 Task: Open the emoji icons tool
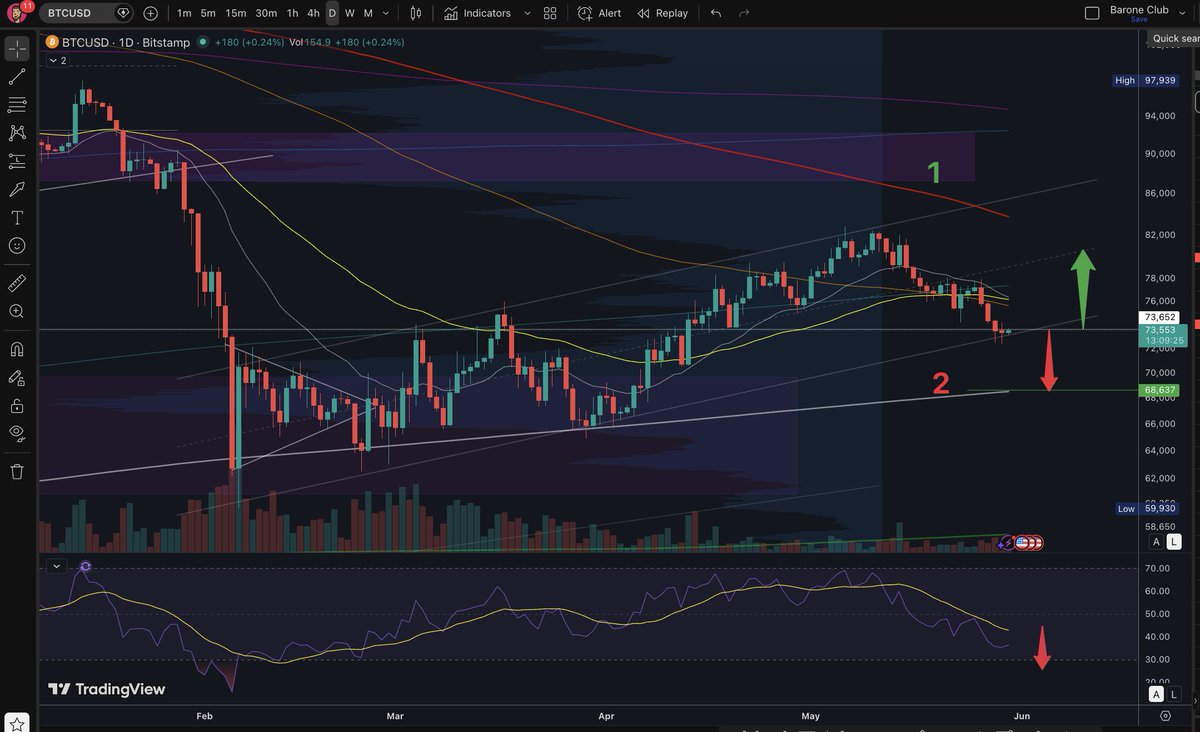coord(17,245)
